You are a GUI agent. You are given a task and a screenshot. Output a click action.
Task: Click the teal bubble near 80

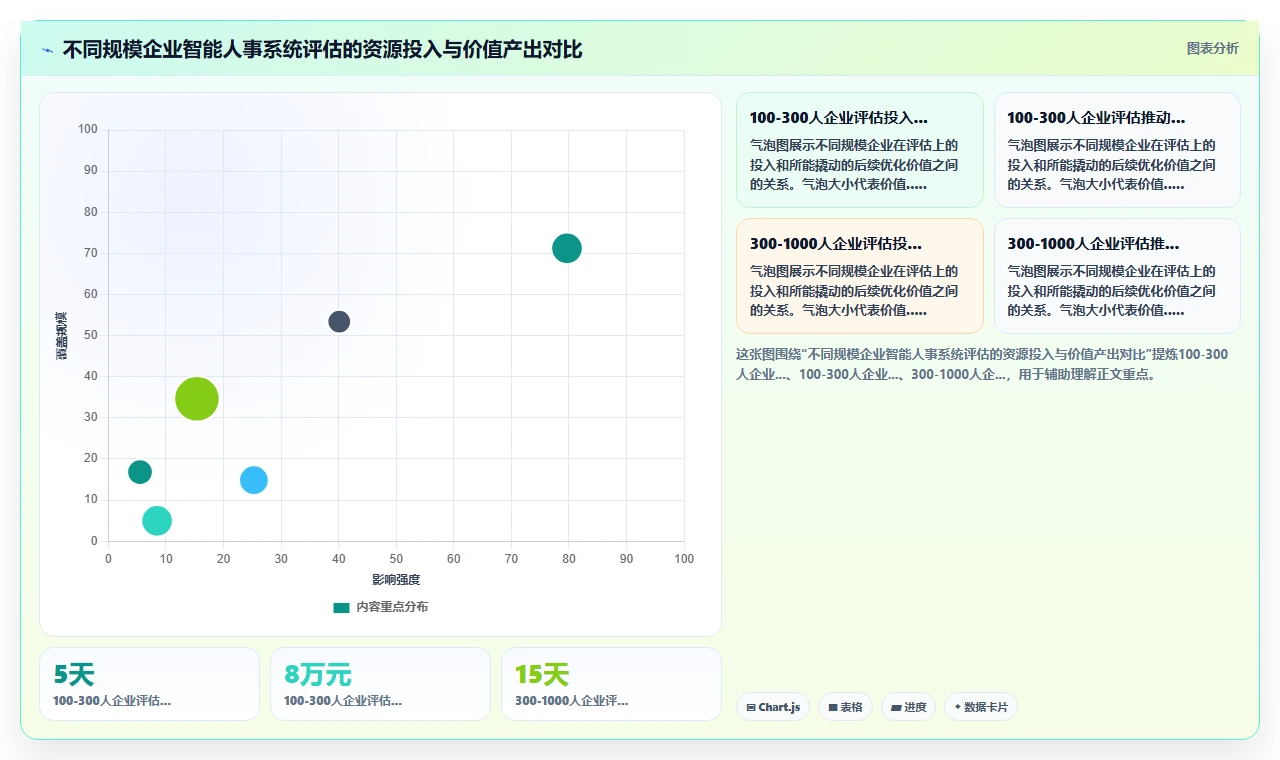567,248
